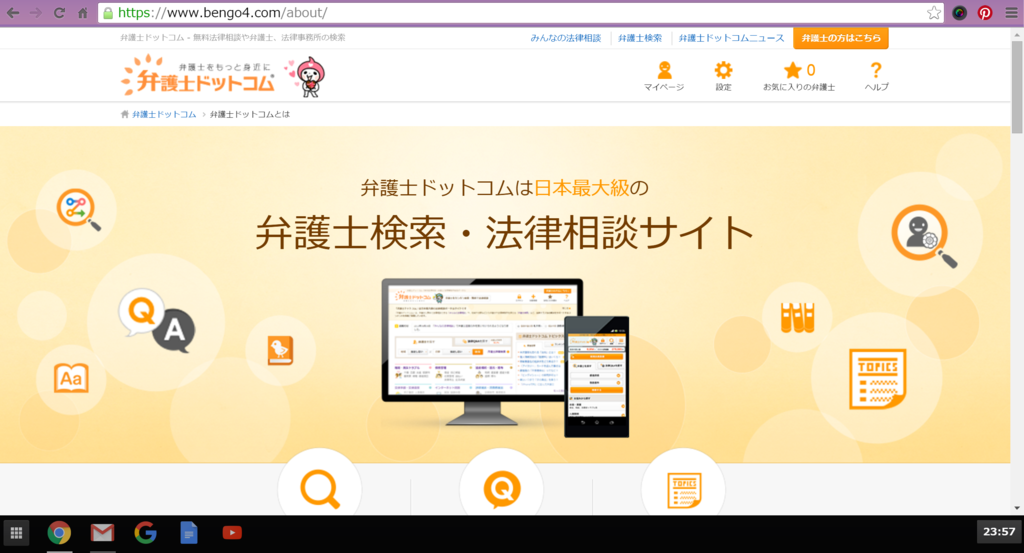
Task: Open the browser home icon
Action: tap(82, 12)
